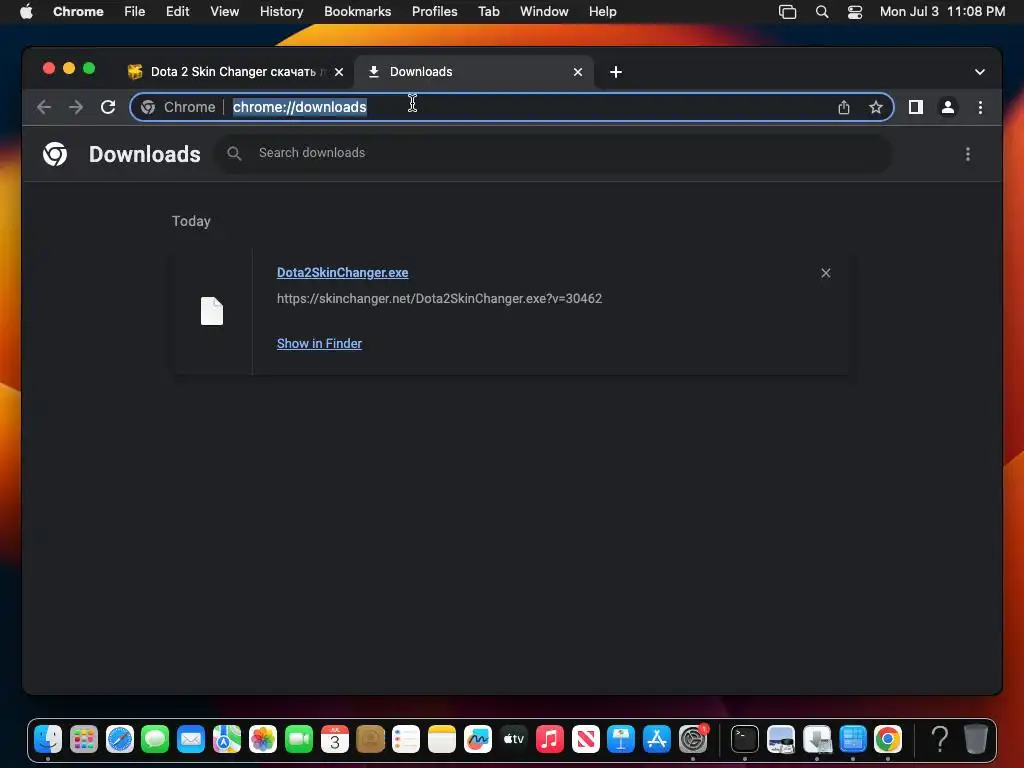Open Photos from the Dock
The height and width of the screenshot is (768, 1024).
tap(263, 739)
